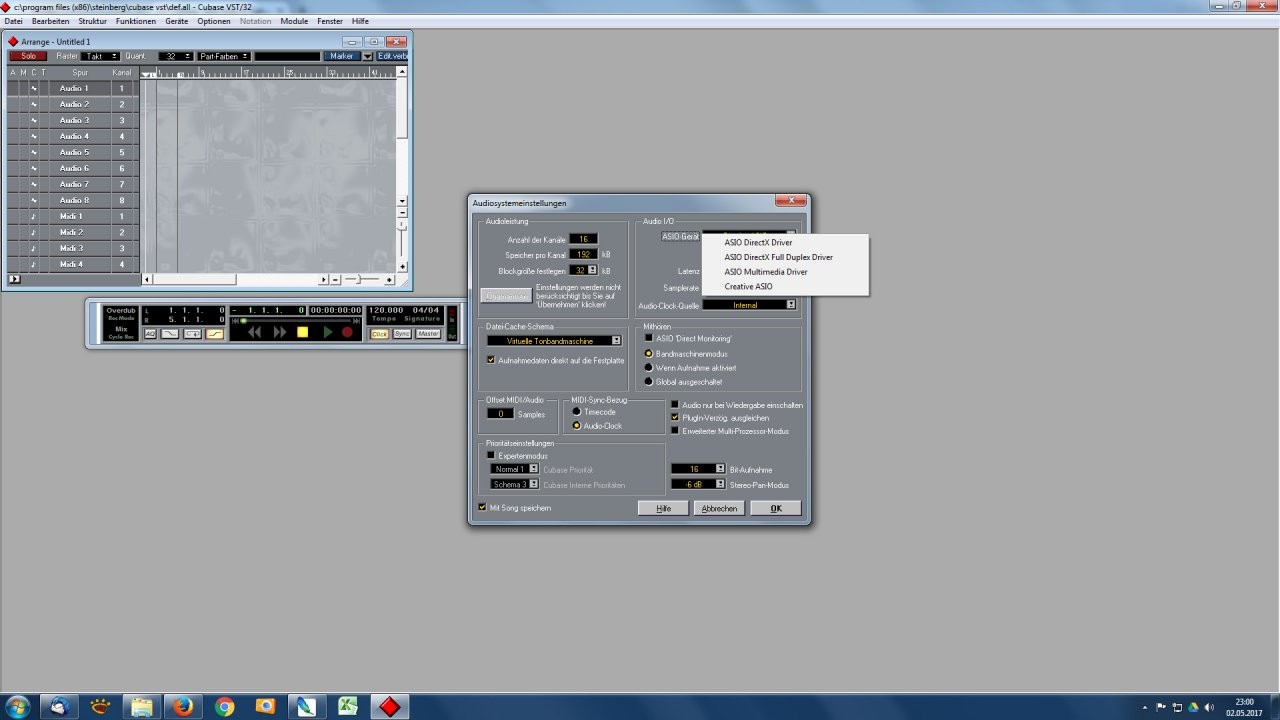Click the Abbrechen button

[719, 508]
